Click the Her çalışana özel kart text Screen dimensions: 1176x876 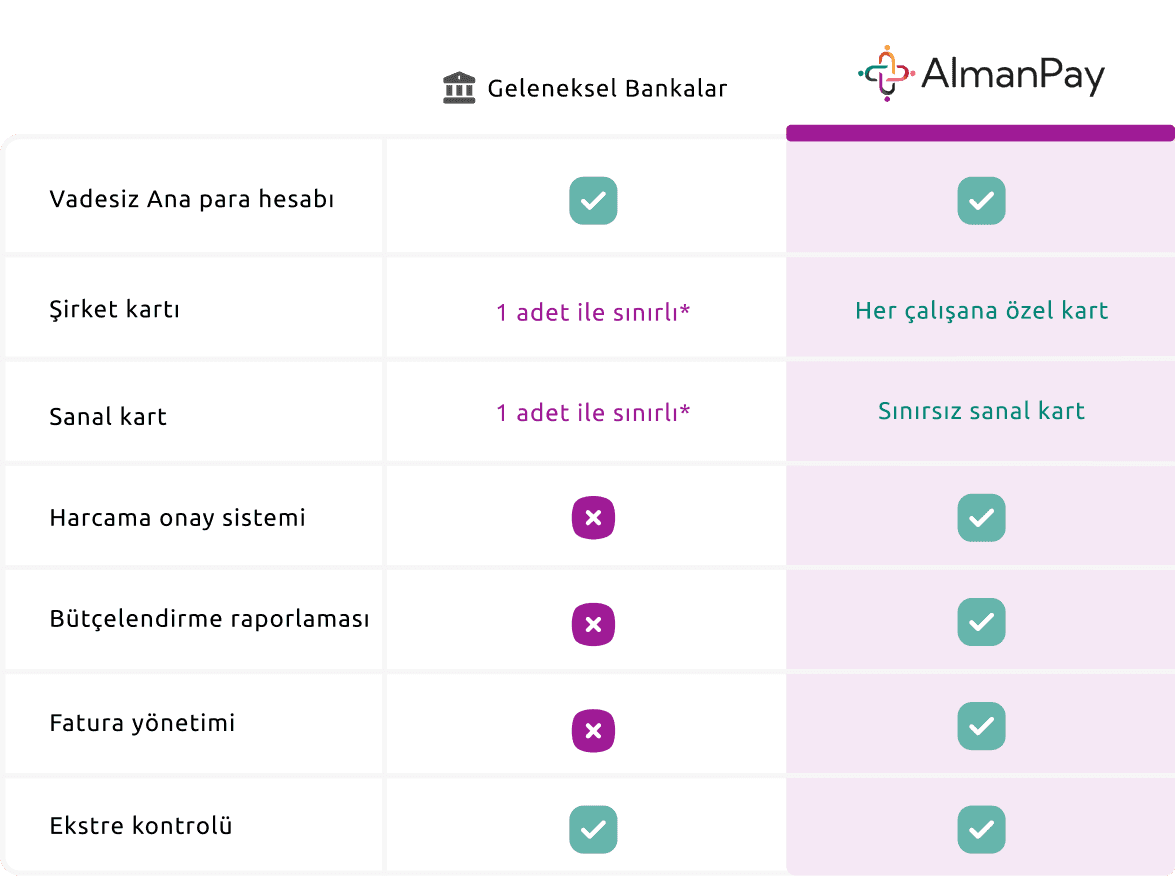(x=981, y=310)
